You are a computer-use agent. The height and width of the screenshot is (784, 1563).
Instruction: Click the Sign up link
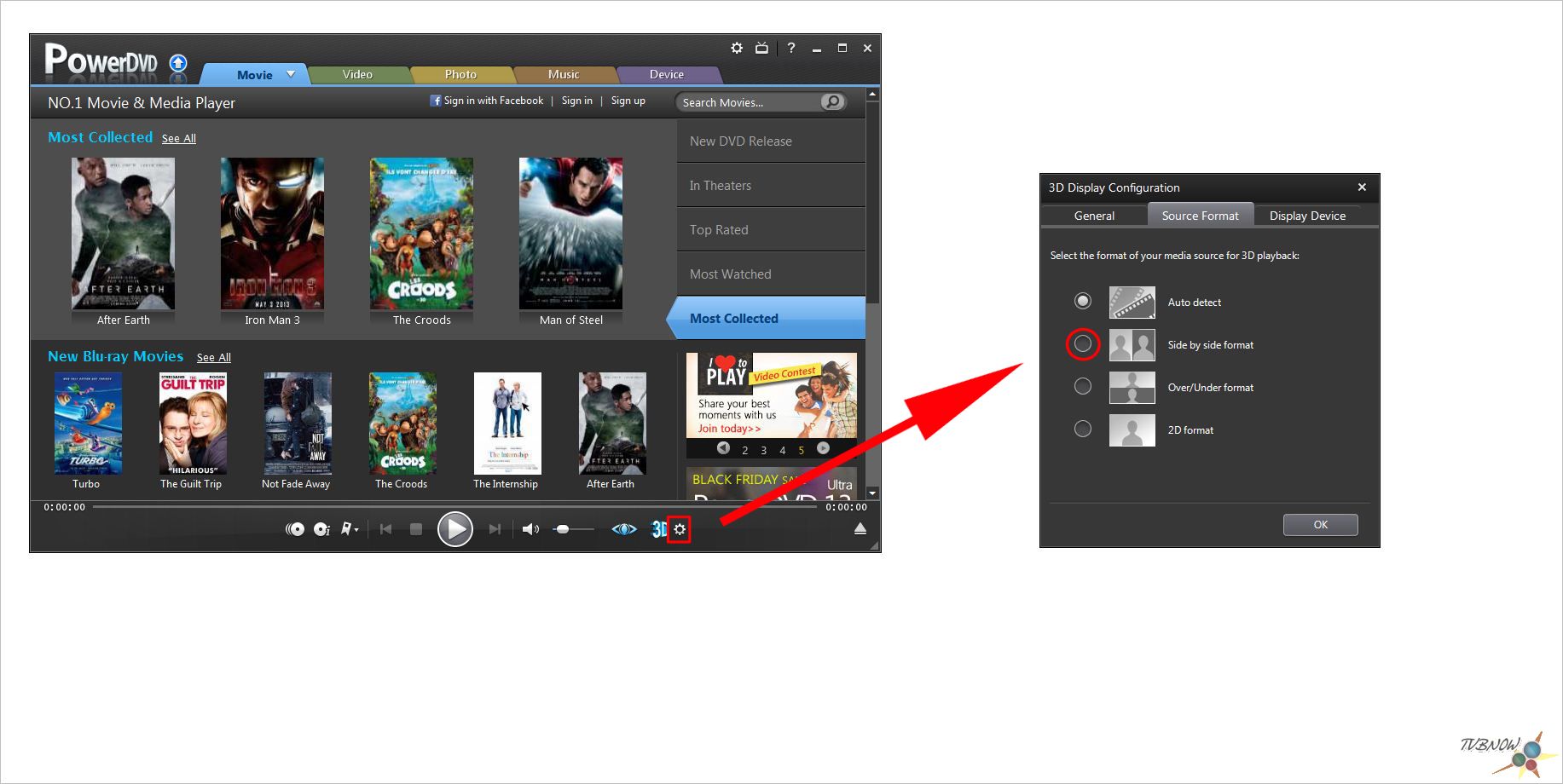[628, 101]
